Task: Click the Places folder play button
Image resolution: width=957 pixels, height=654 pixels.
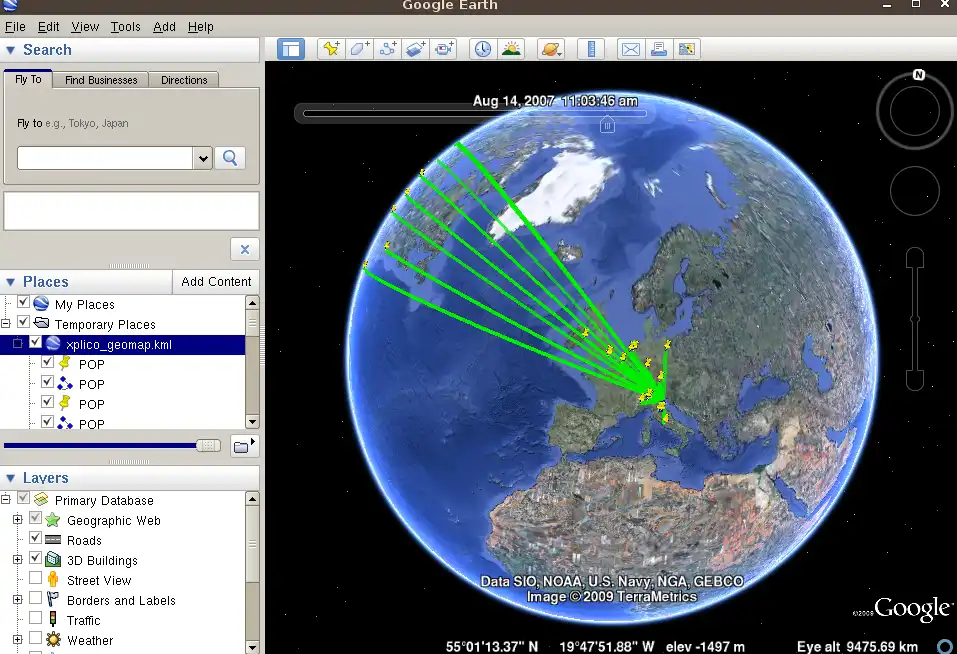Action: coord(244,446)
